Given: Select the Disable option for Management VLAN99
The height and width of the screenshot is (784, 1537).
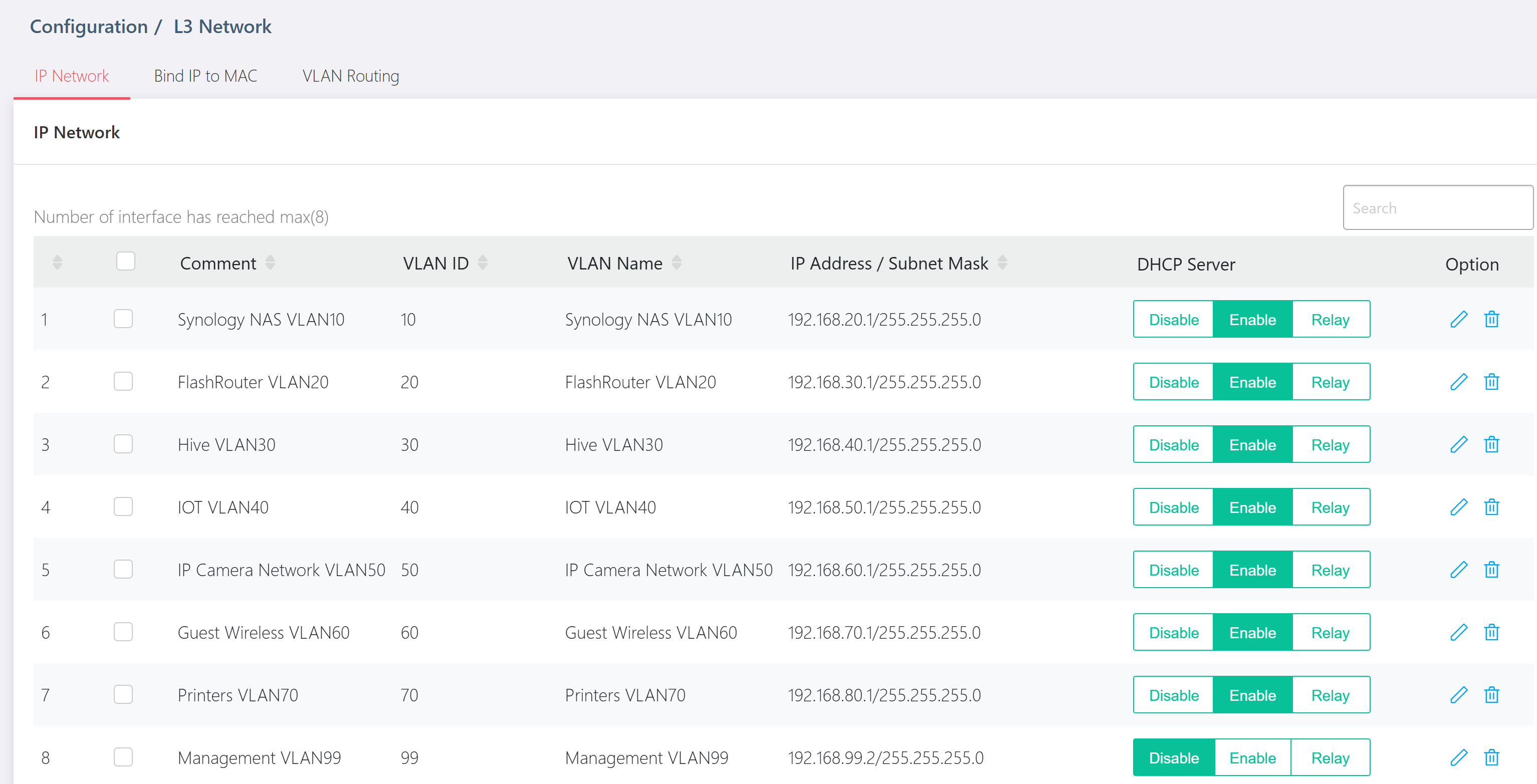Looking at the screenshot, I should coord(1174,758).
